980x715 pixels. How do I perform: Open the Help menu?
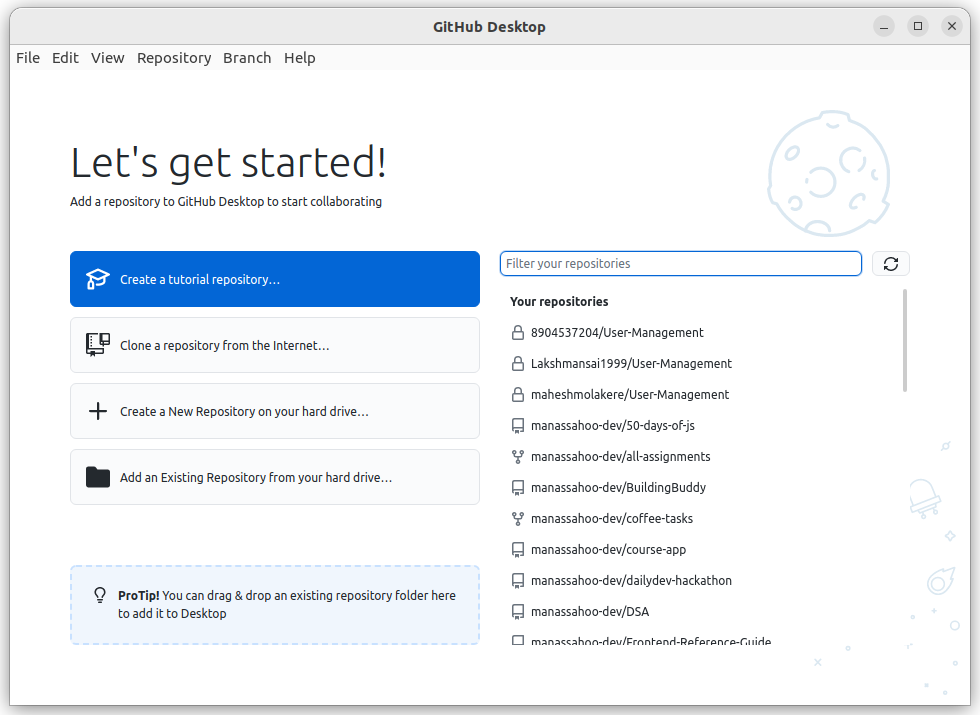point(300,58)
